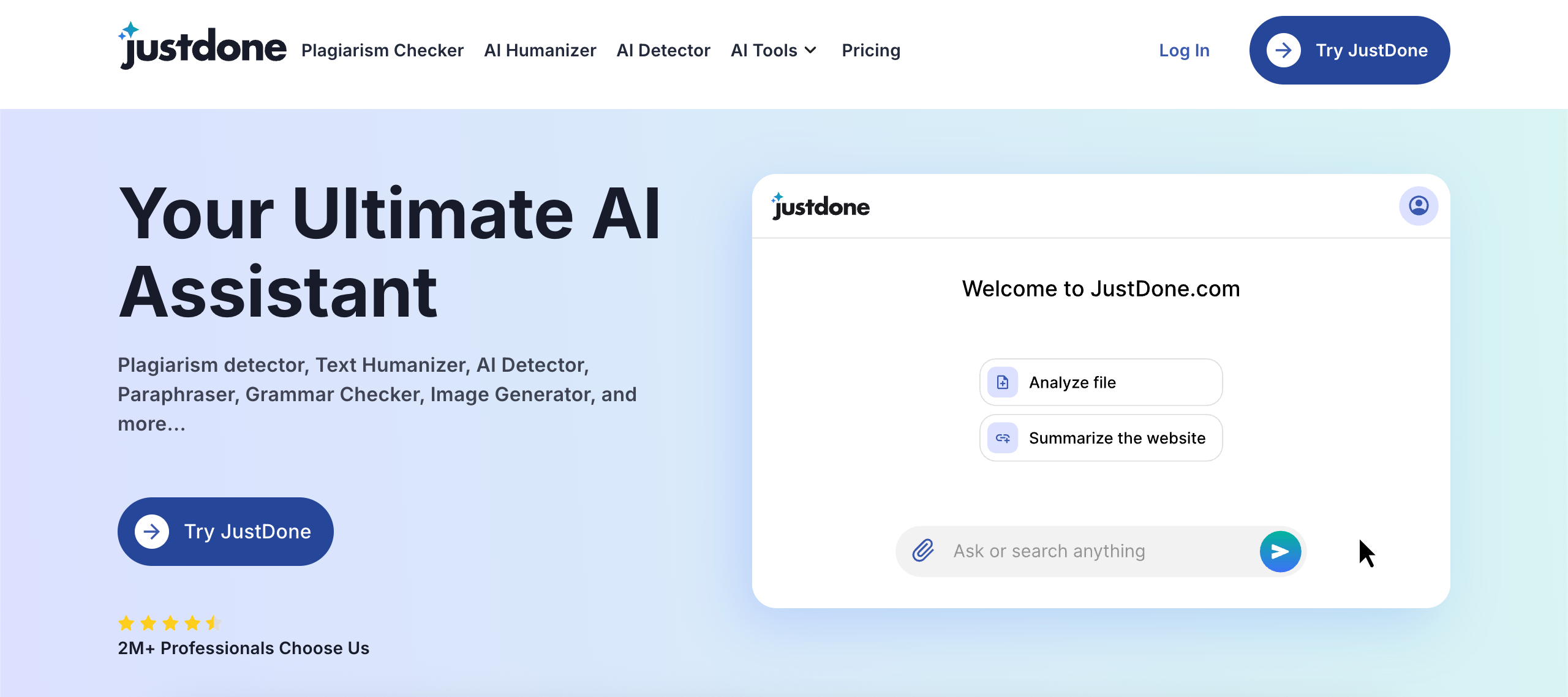Screen dimensions: 1568x697
Task: Click the 2M+ Professionals Choose Us text
Action: pyautogui.click(x=243, y=648)
